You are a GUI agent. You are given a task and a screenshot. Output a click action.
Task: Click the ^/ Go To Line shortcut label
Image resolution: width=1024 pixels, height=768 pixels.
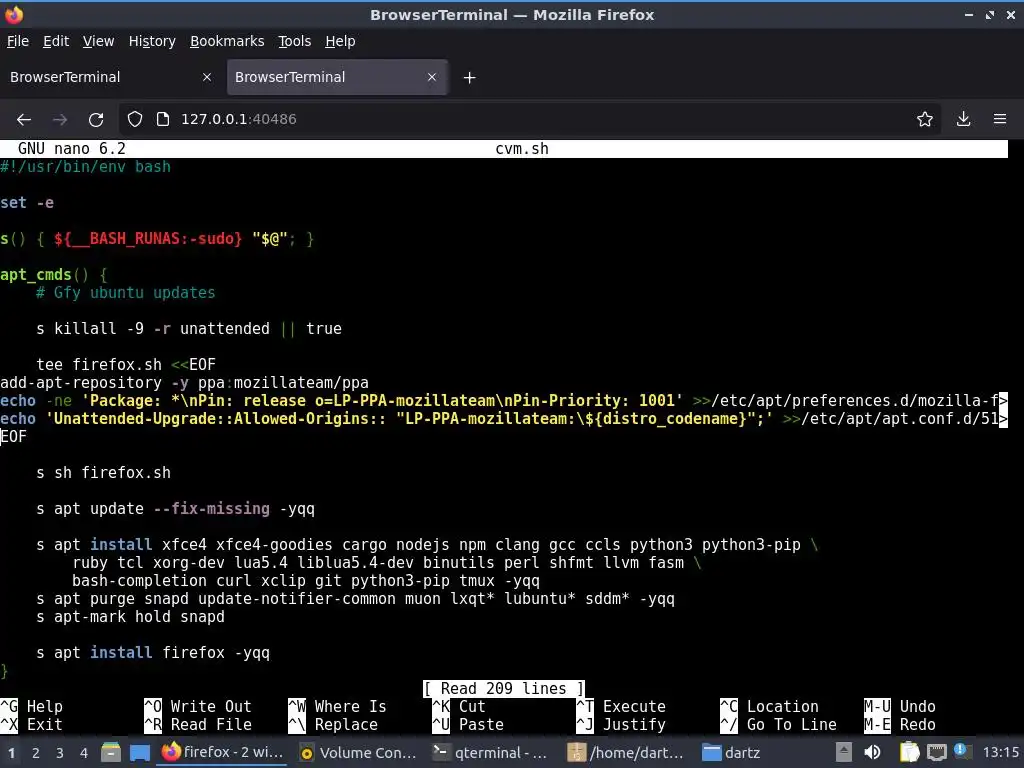point(778,725)
